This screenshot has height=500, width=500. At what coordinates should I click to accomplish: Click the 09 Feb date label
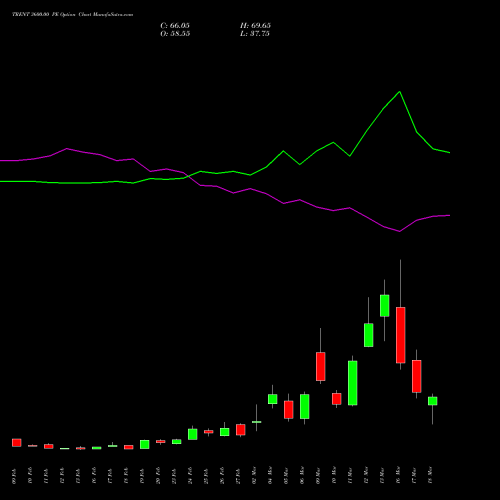coord(14,476)
